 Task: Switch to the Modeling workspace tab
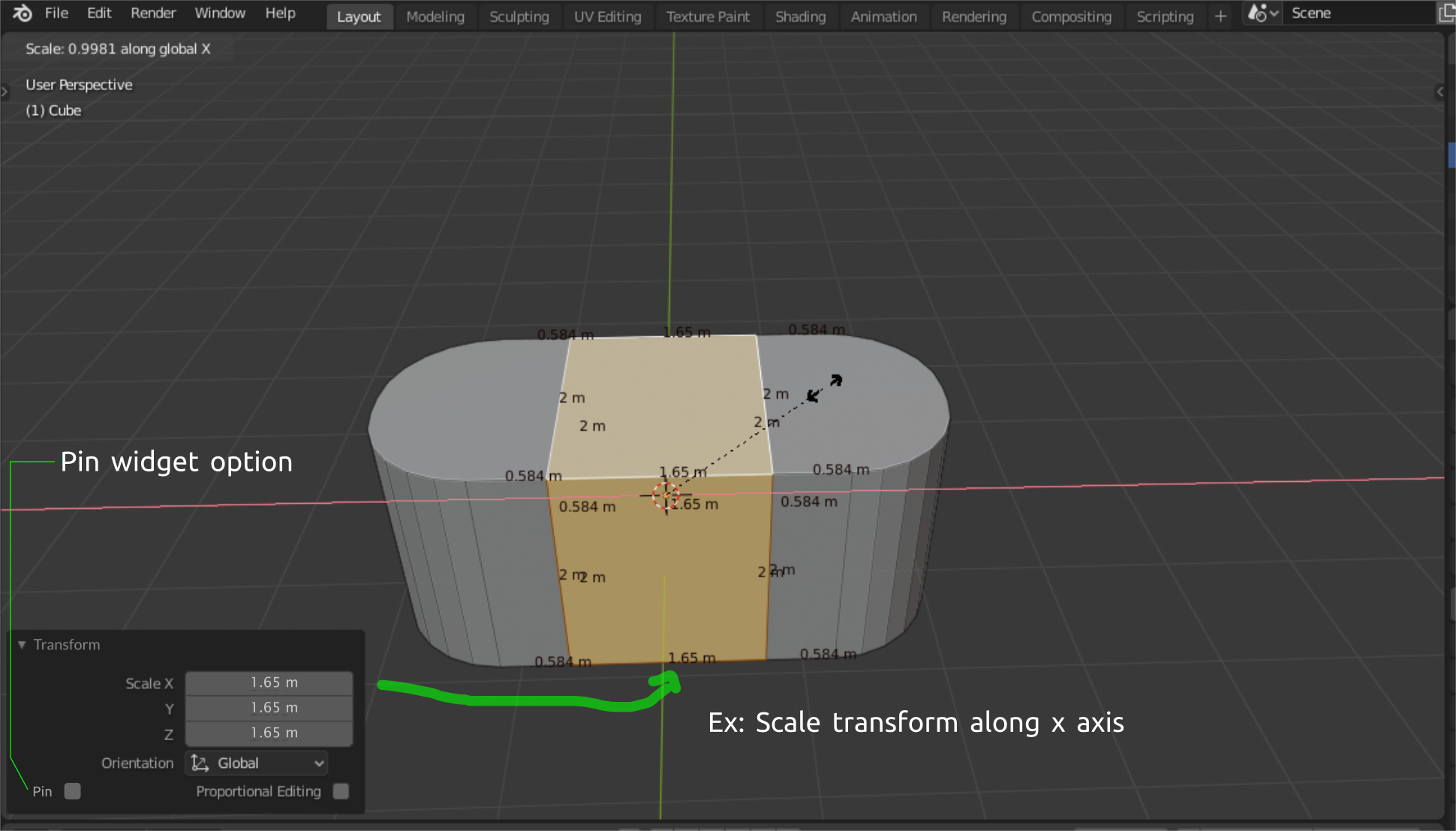(x=435, y=17)
